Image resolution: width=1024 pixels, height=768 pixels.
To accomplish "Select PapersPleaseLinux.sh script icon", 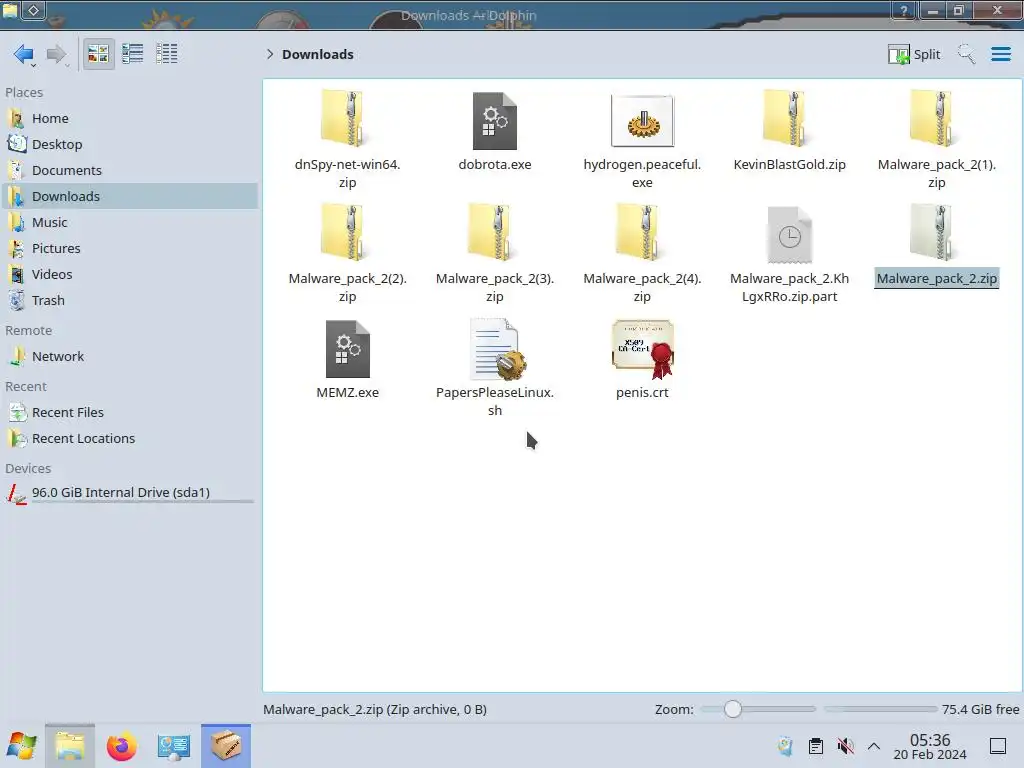I will click(x=498, y=349).
